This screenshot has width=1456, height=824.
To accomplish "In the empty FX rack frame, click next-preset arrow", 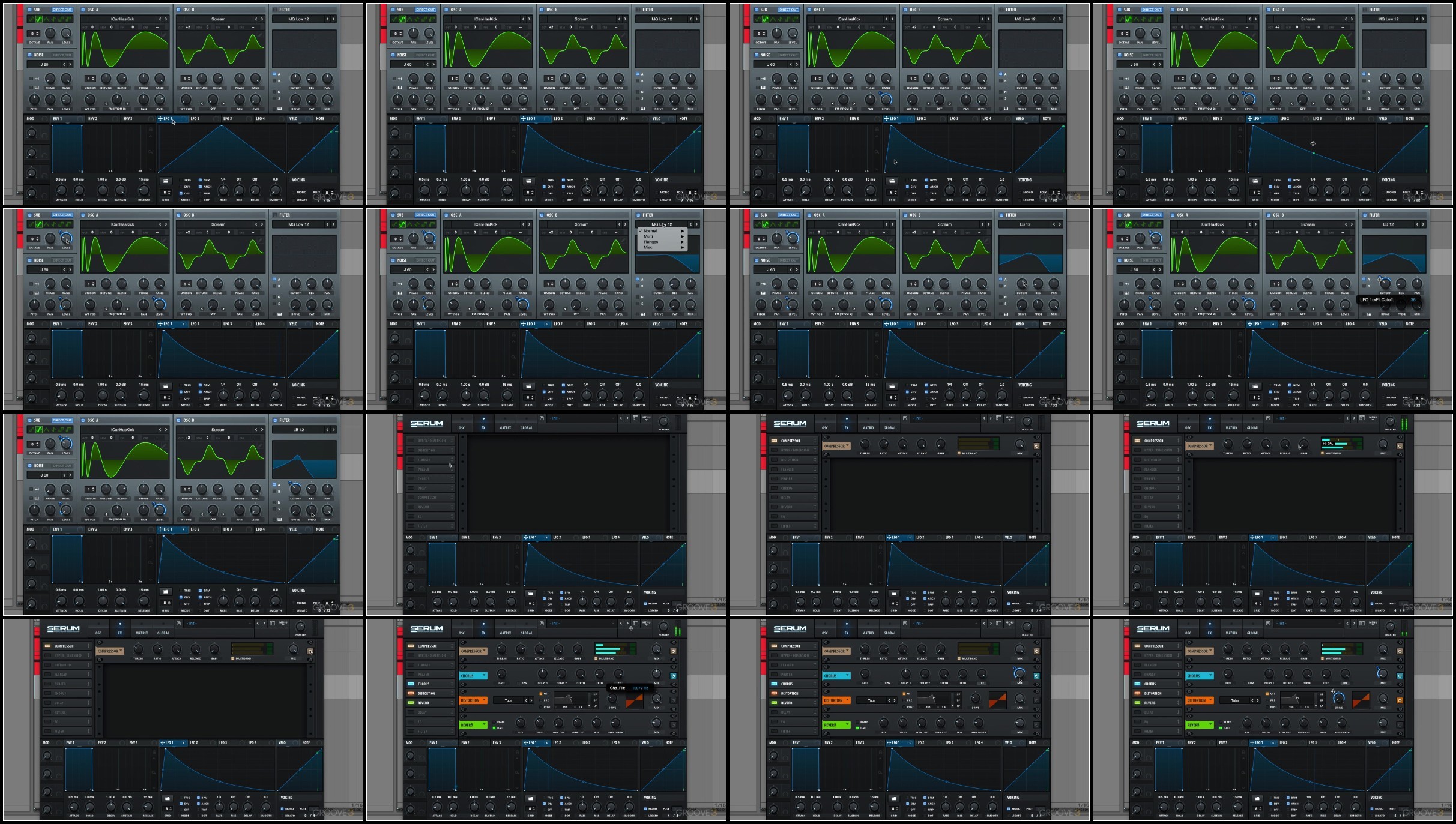I will 627,418.
